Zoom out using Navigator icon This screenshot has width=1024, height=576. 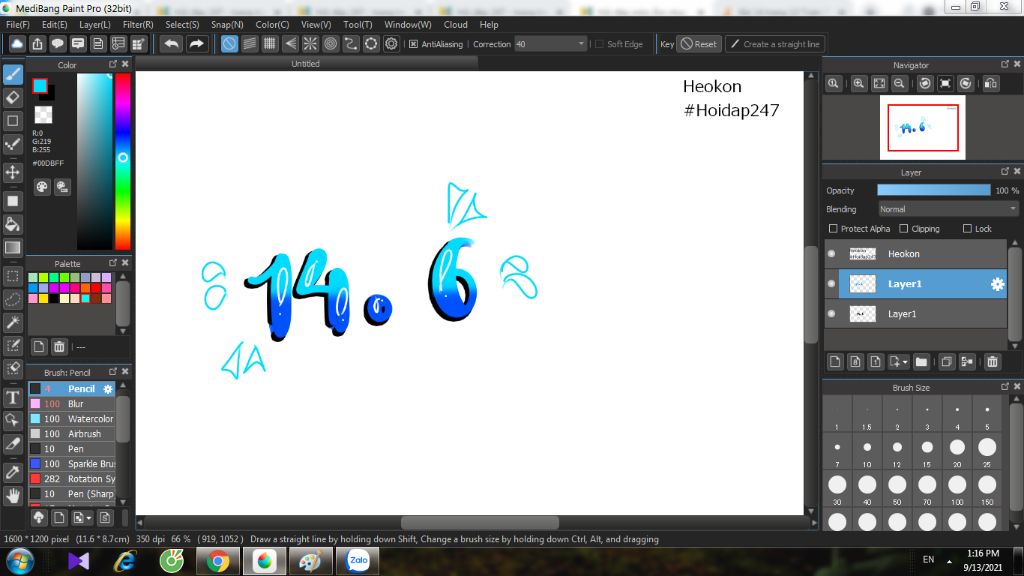(899, 84)
